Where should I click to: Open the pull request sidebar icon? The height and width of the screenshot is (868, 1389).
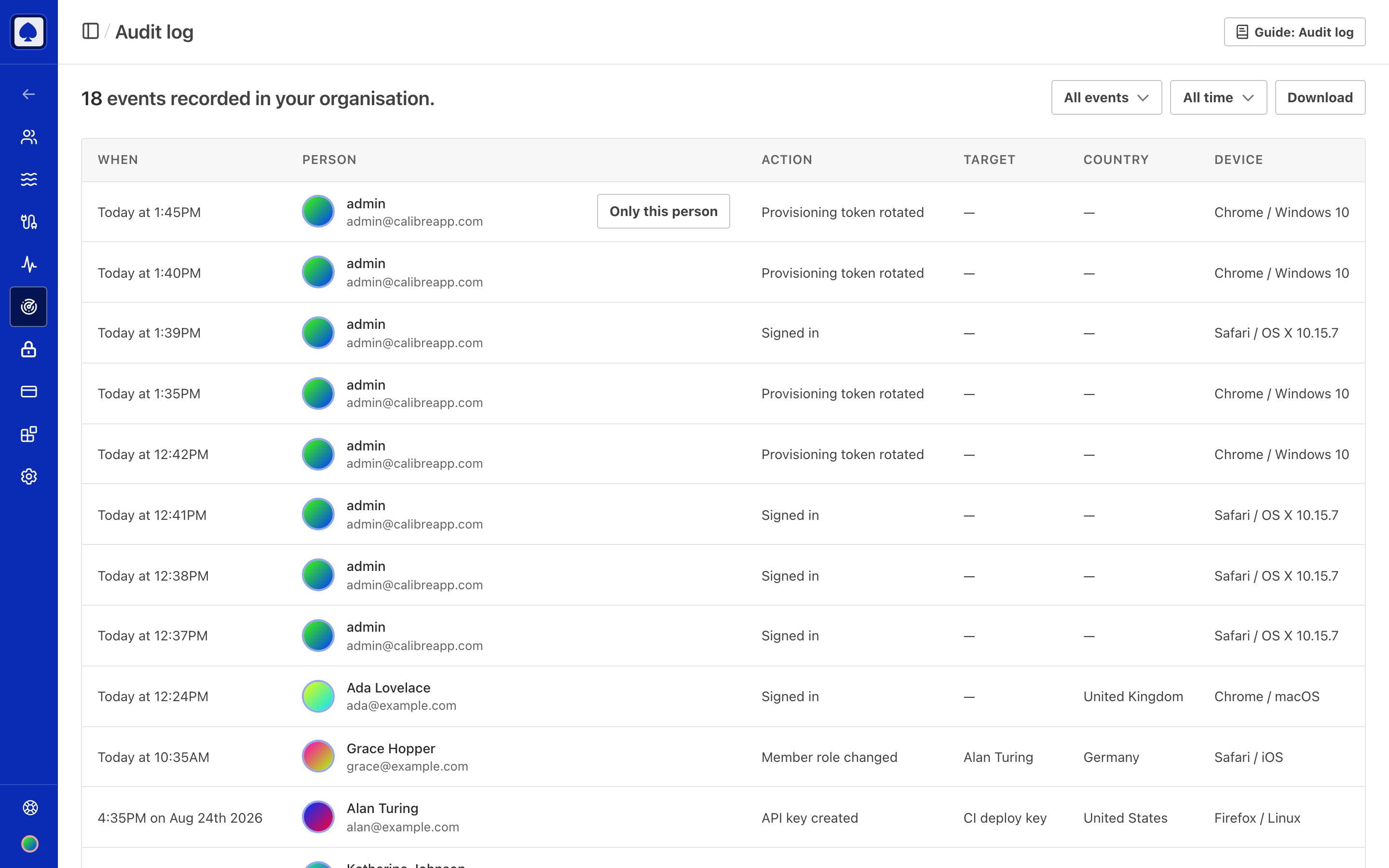[x=29, y=222]
